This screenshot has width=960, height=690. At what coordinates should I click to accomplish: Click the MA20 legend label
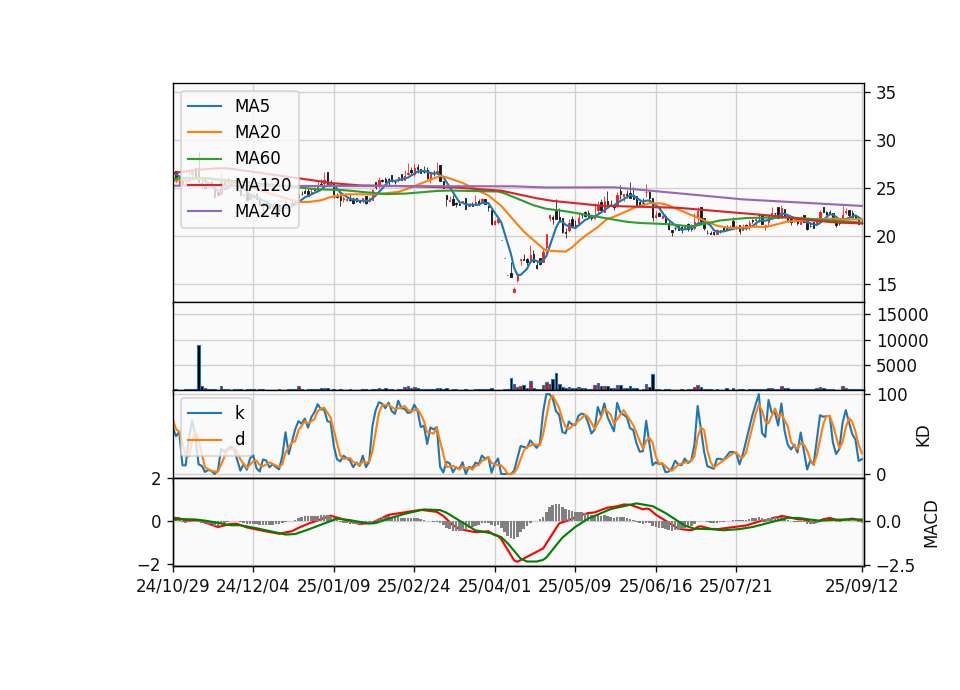[x=257, y=132]
